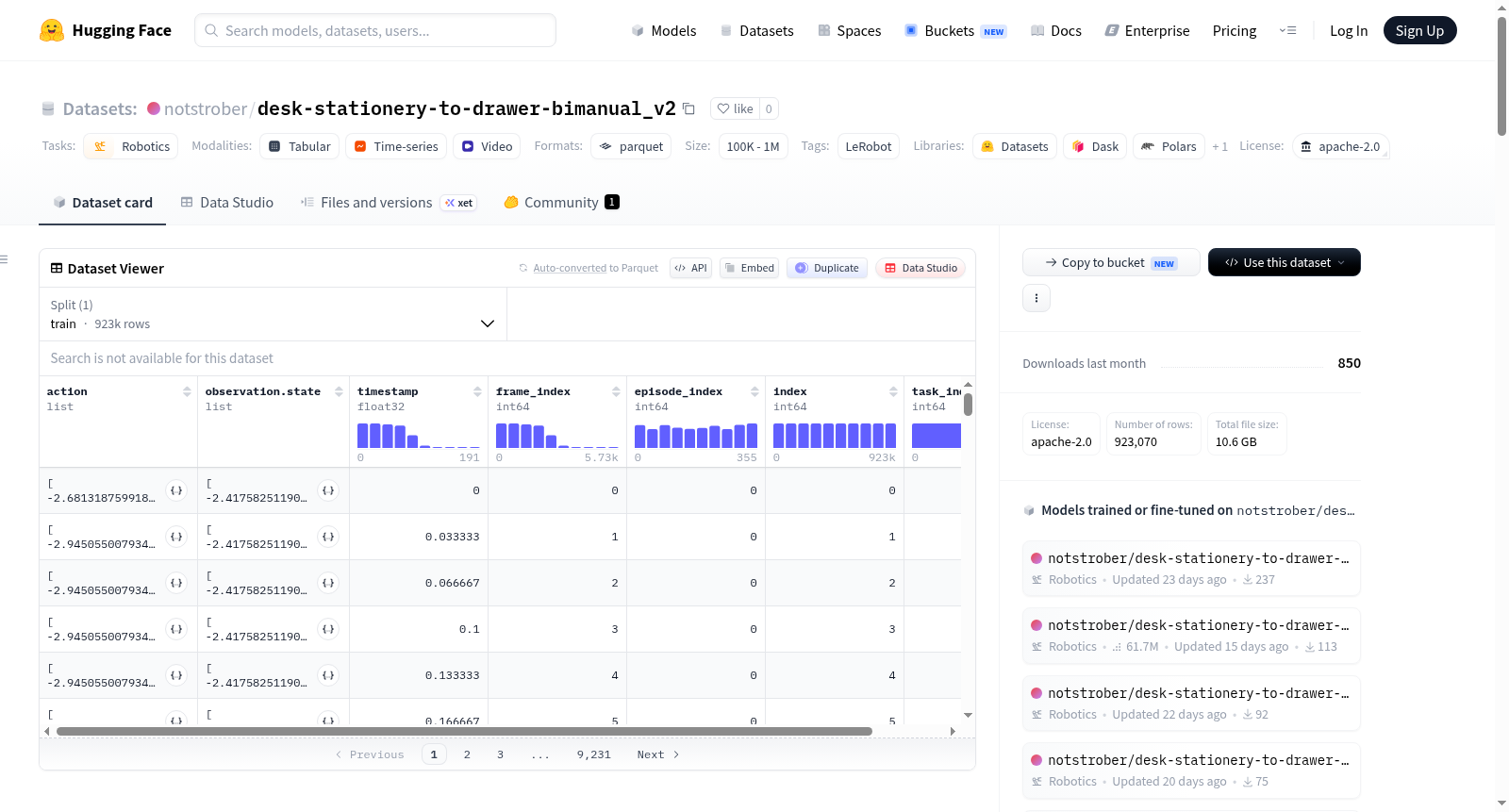
Task: Click the frame_index histogram distribution bar
Action: tap(557, 436)
